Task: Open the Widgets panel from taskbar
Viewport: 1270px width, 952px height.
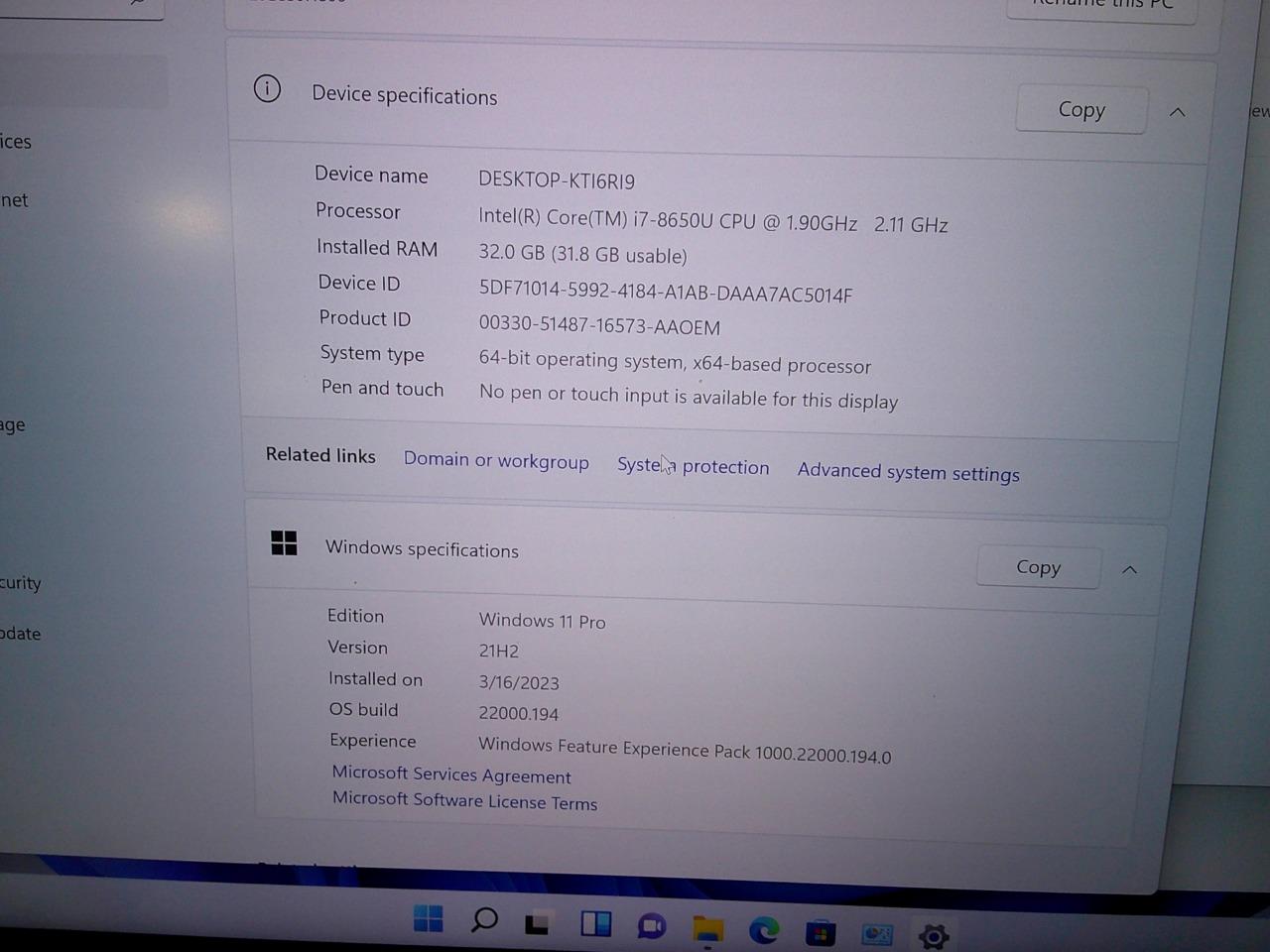Action: (595, 924)
